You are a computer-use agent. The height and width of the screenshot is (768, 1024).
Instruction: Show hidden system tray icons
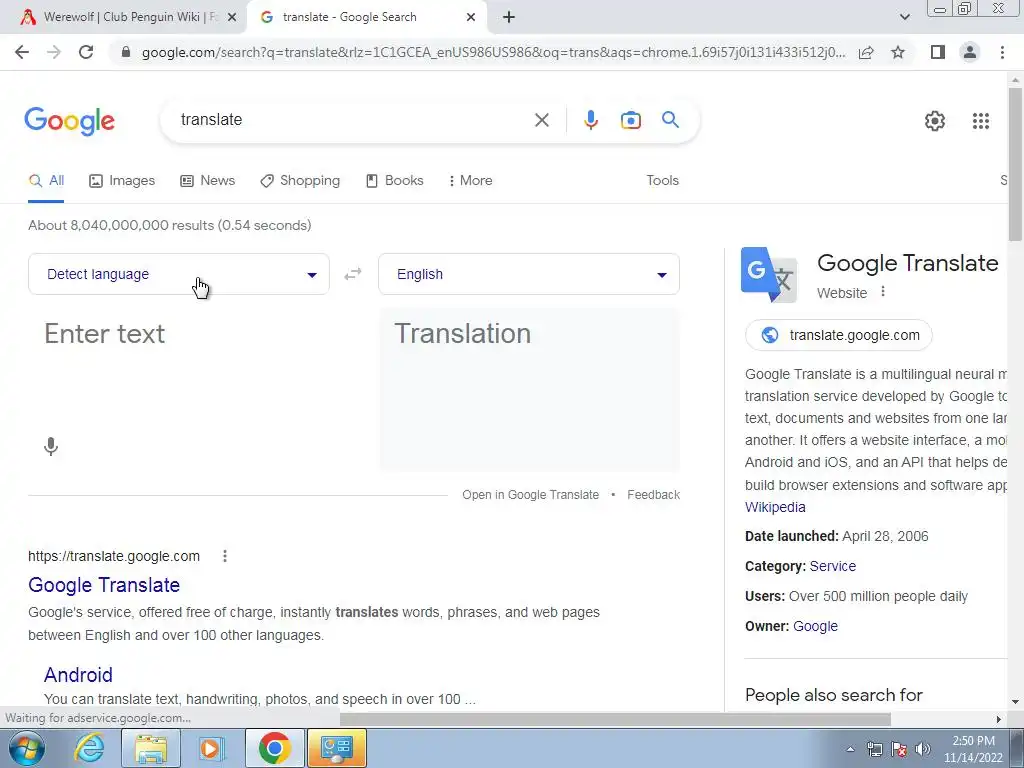pos(850,749)
